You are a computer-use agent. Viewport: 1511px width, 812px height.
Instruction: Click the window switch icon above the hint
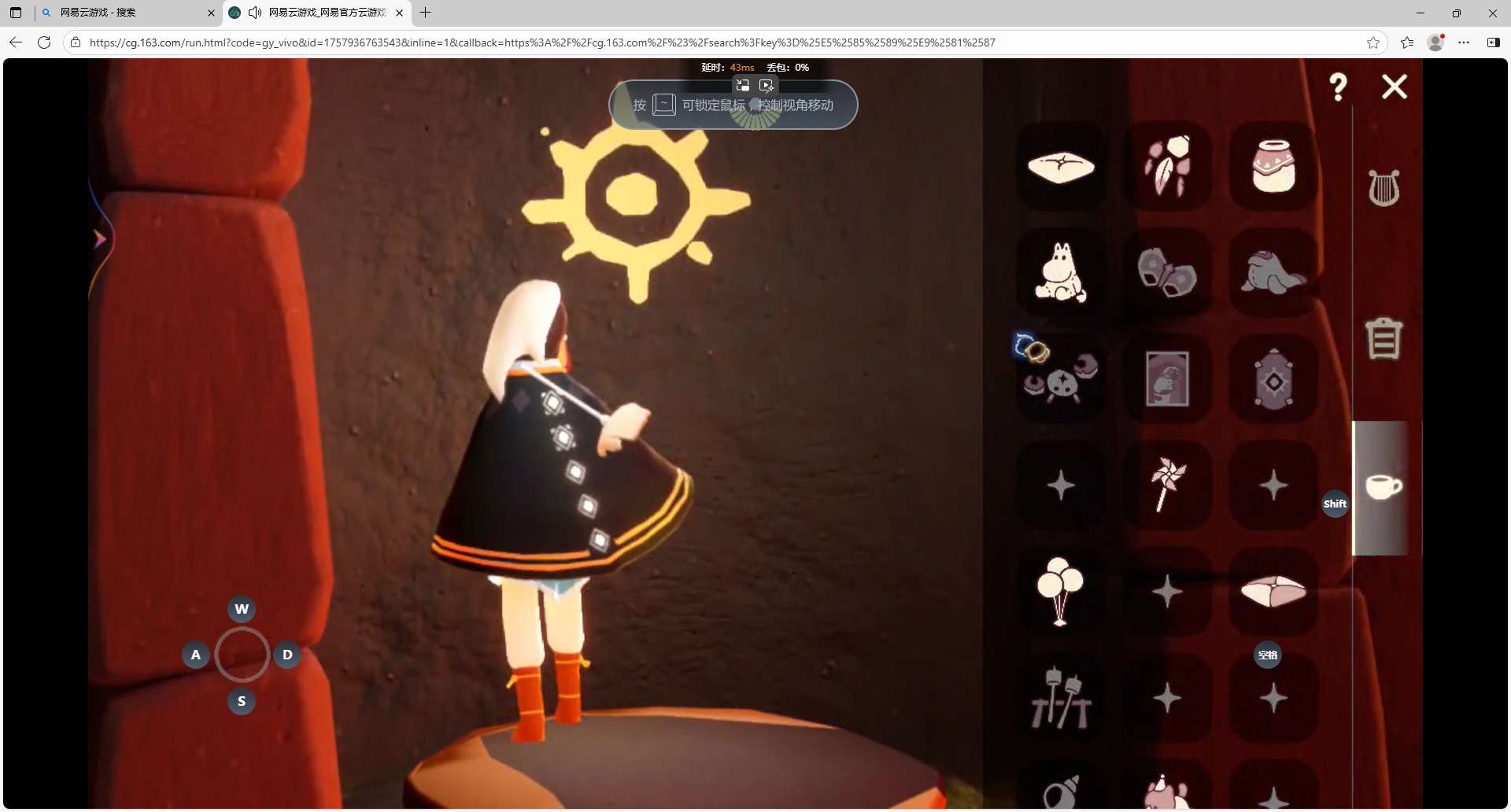[x=742, y=85]
